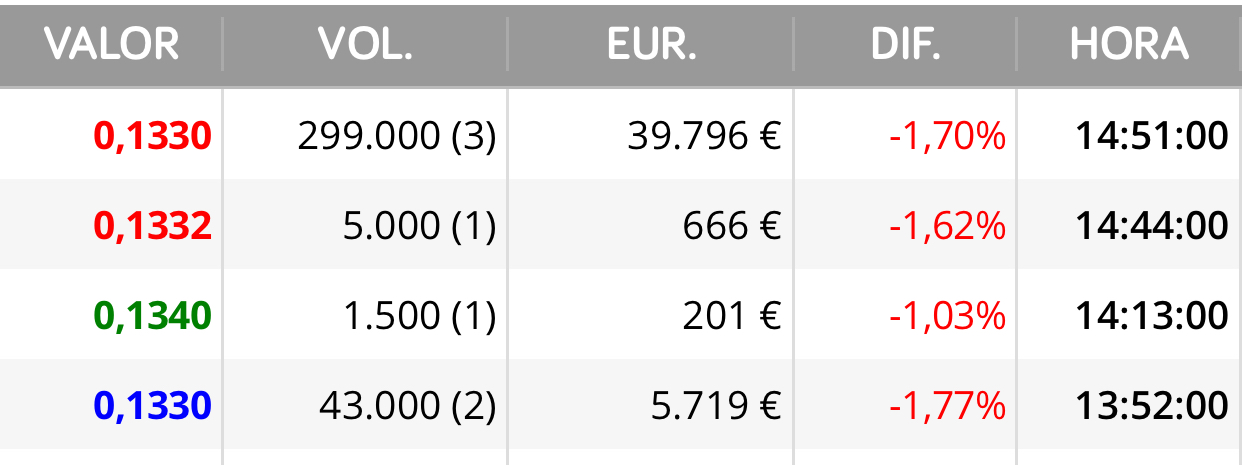
Task: Select the 0,1332 price value
Action: (x=152, y=226)
